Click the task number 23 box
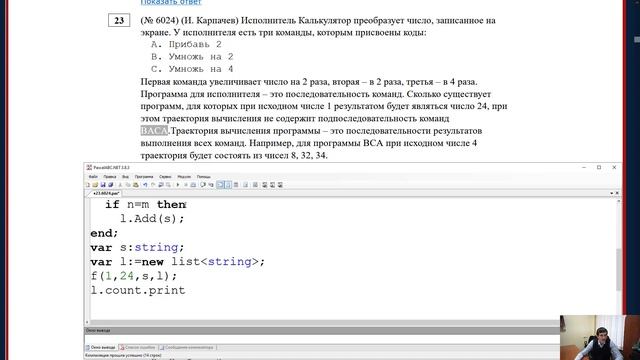The width and height of the screenshot is (640, 360). [x=119, y=20]
